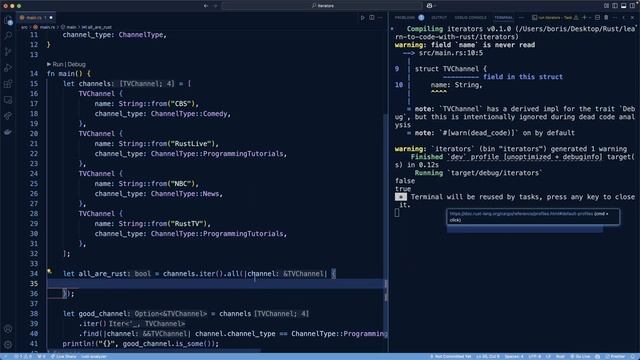Open Source Control view
Viewport: 640px width, 360px height.
8,52
